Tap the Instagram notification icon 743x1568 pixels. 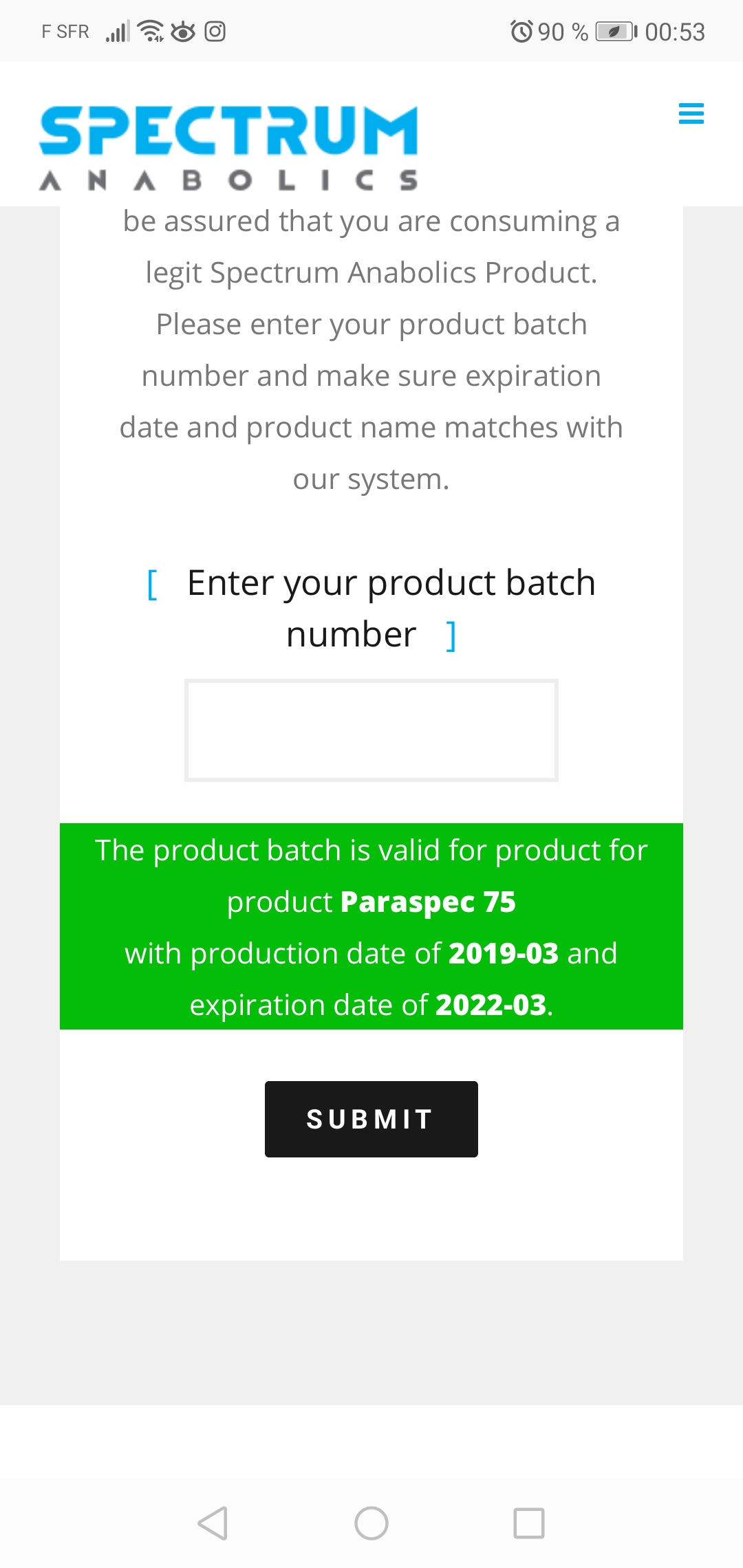click(x=215, y=32)
